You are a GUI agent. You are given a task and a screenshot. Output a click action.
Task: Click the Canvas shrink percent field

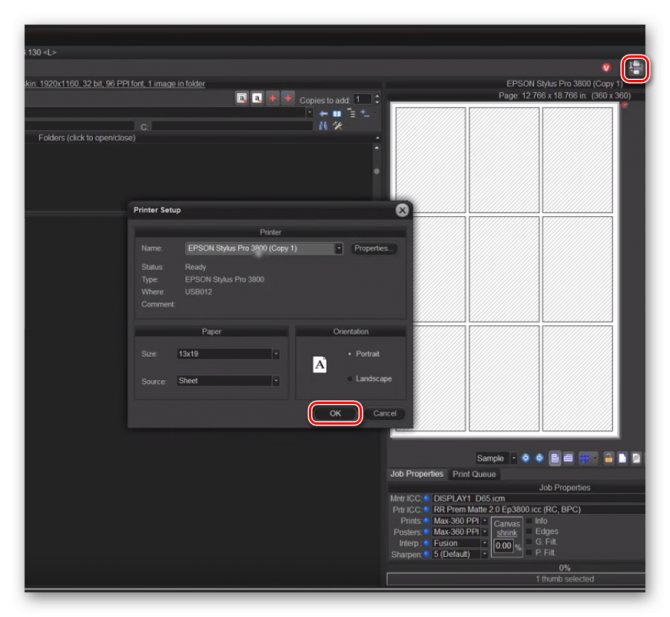[x=503, y=546]
